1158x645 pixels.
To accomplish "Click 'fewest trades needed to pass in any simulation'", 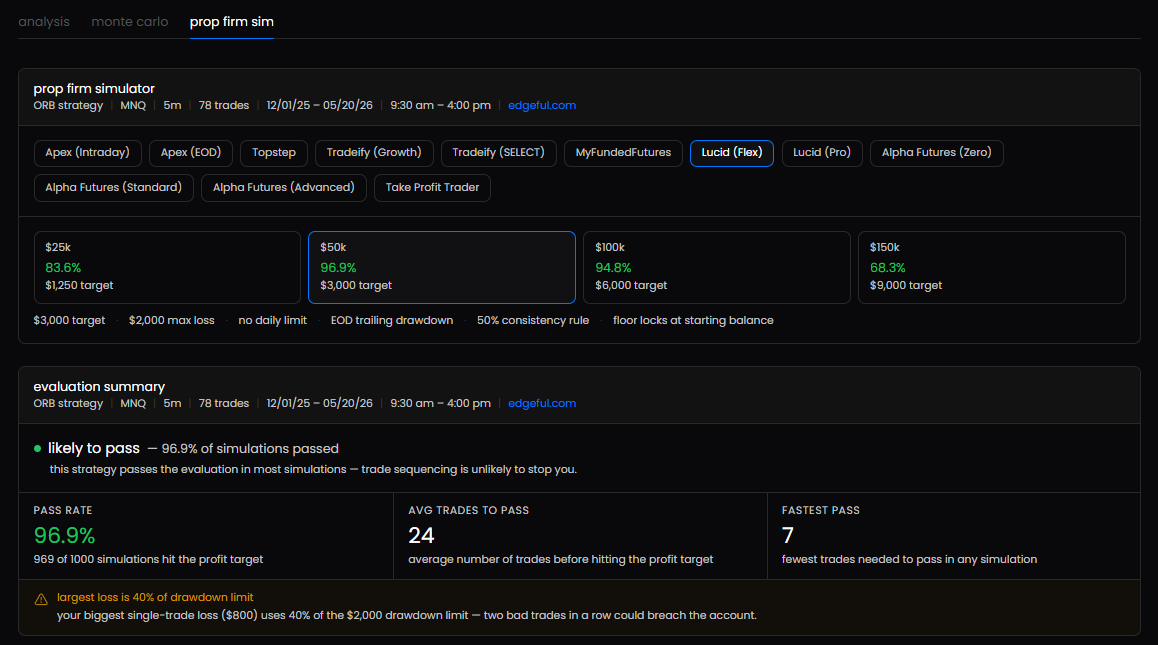I will (909, 559).
